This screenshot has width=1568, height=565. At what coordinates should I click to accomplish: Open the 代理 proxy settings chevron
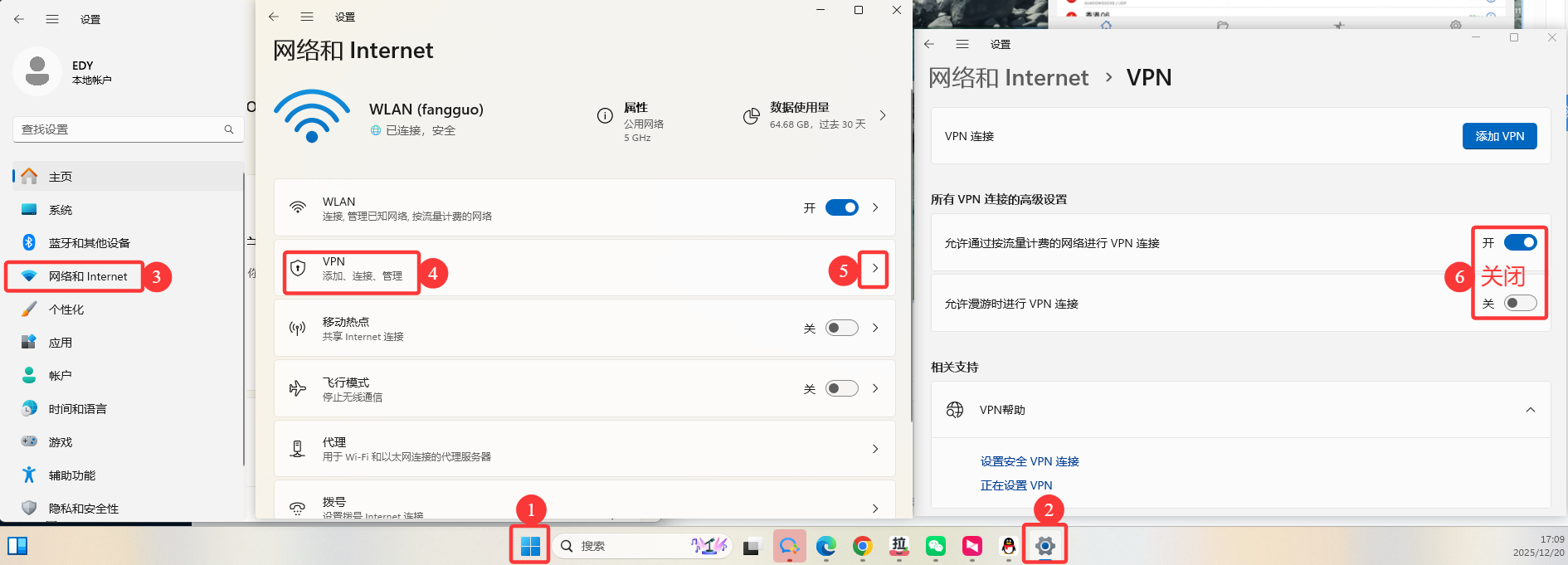pos(874,449)
